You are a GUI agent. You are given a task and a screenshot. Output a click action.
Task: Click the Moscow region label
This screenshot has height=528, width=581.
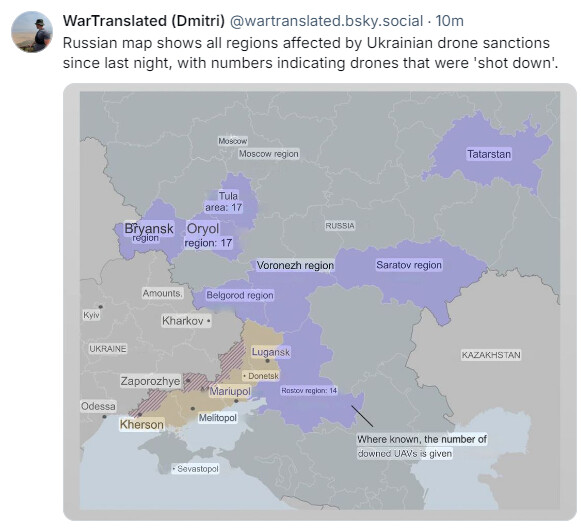click(268, 153)
